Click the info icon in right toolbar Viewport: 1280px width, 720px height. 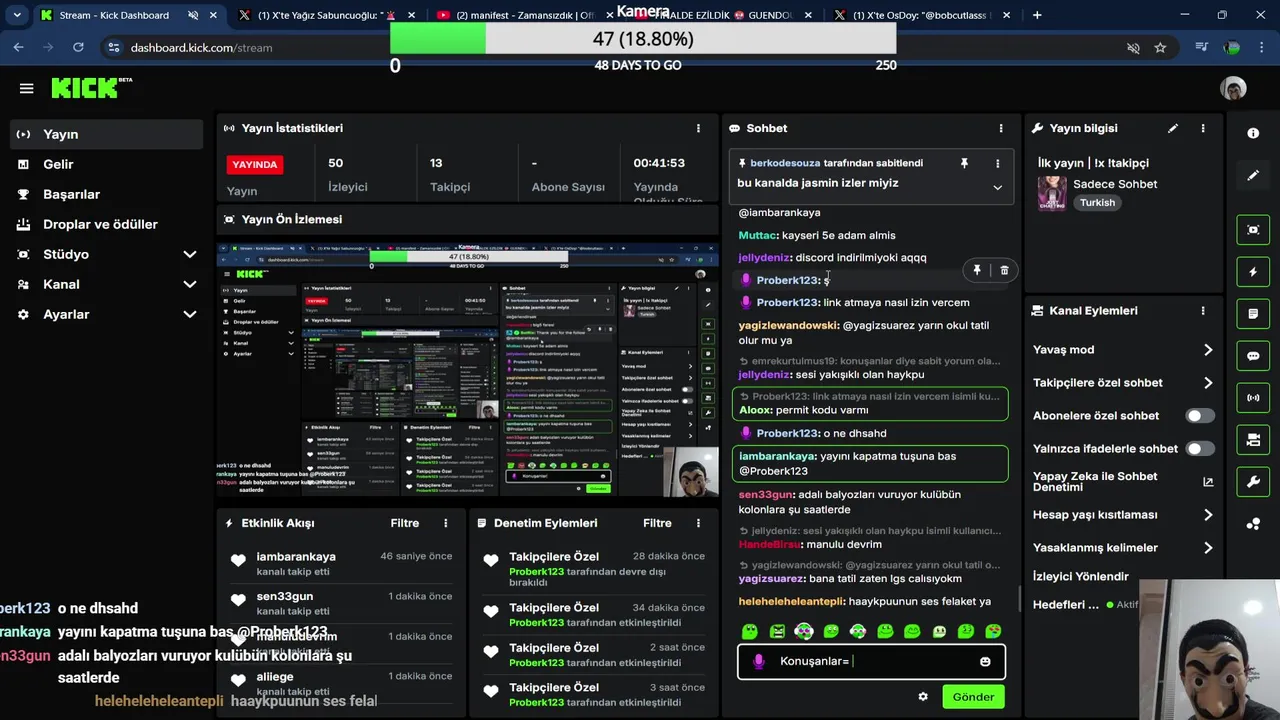tap(1253, 133)
